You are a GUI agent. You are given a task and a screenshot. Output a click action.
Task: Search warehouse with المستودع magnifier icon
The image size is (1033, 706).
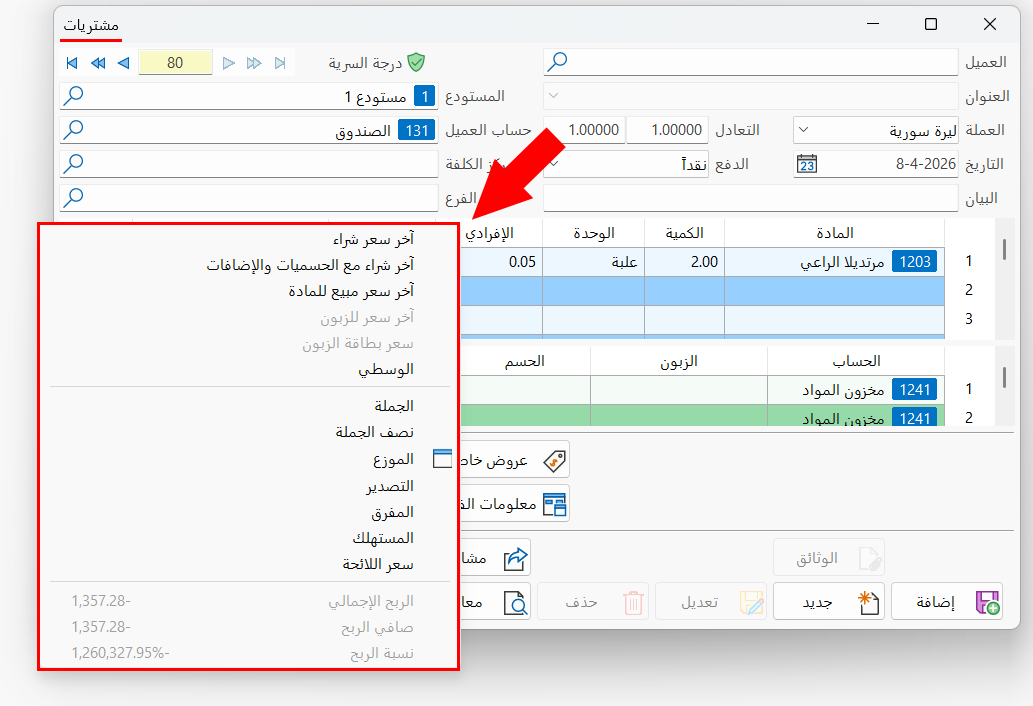coord(73,95)
